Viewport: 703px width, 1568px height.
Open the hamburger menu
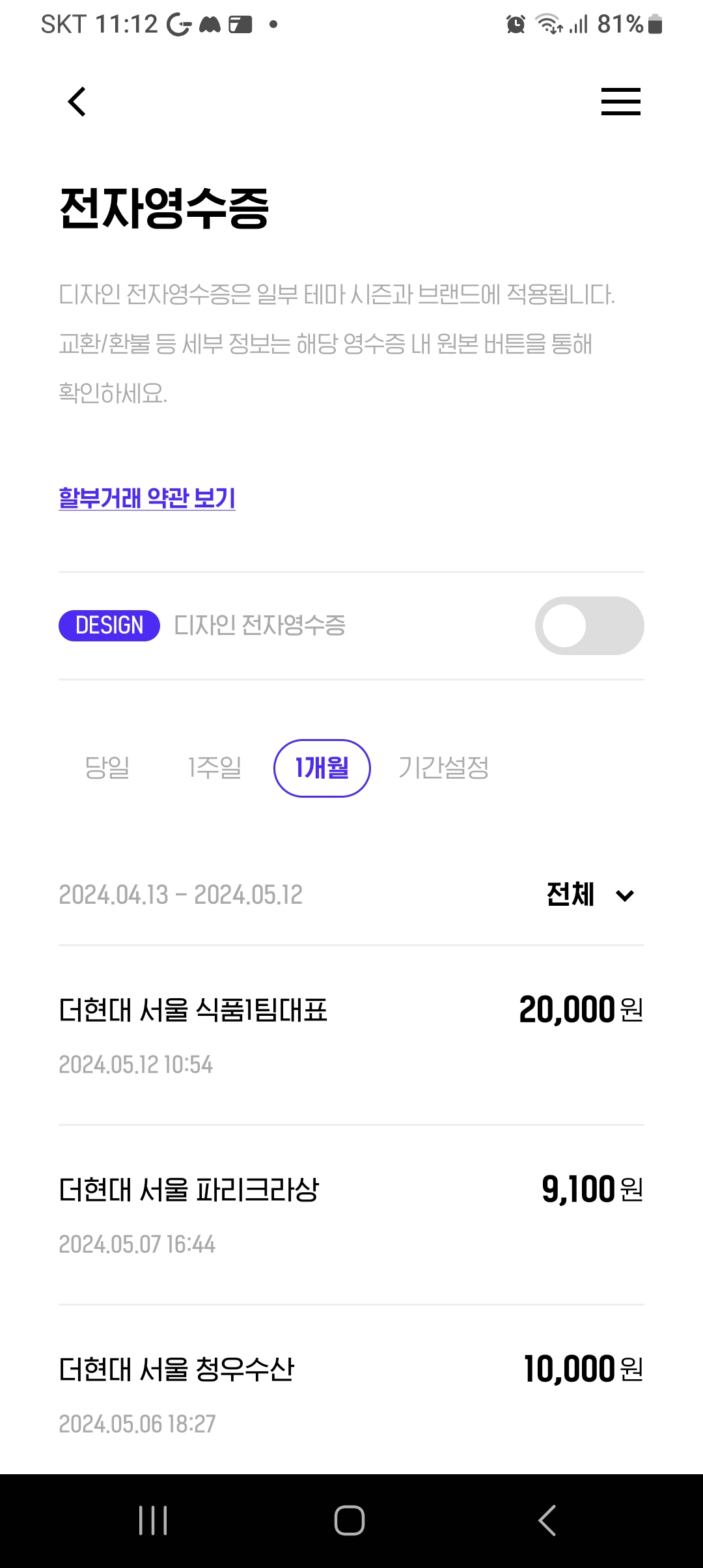(620, 102)
